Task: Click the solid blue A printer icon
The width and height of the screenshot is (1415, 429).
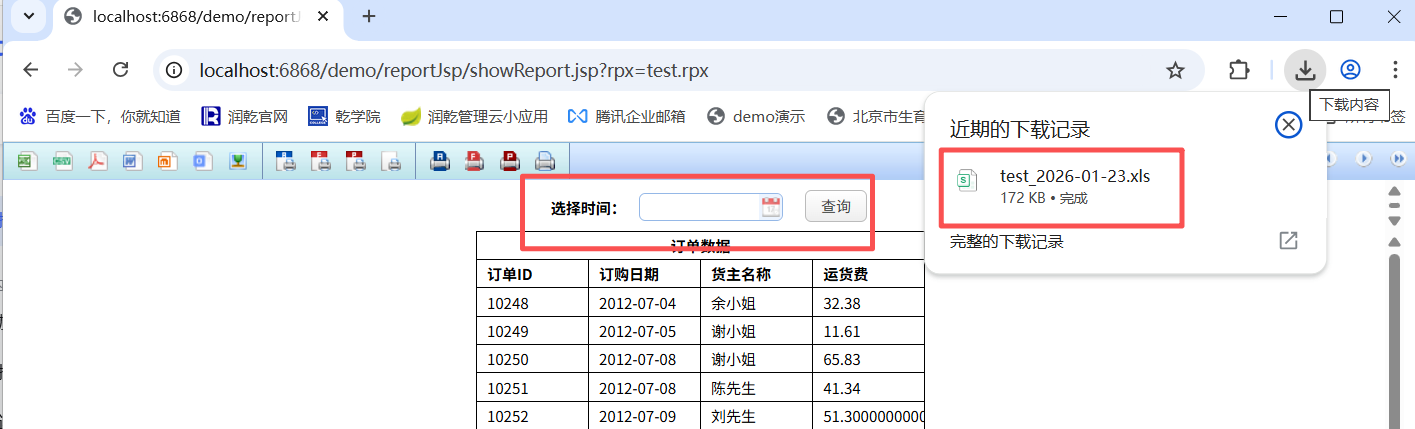Action: coord(439,160)
